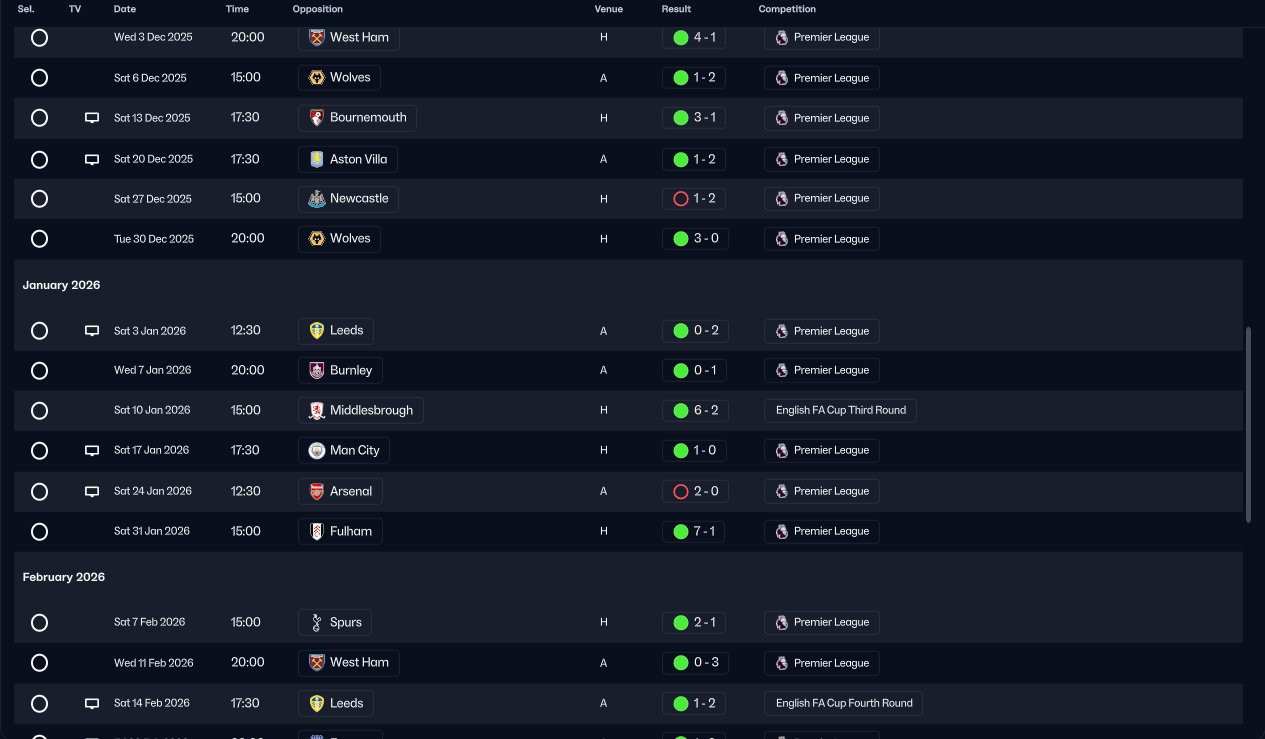
Task: Sort by Opposition column header
Action: 318,9
